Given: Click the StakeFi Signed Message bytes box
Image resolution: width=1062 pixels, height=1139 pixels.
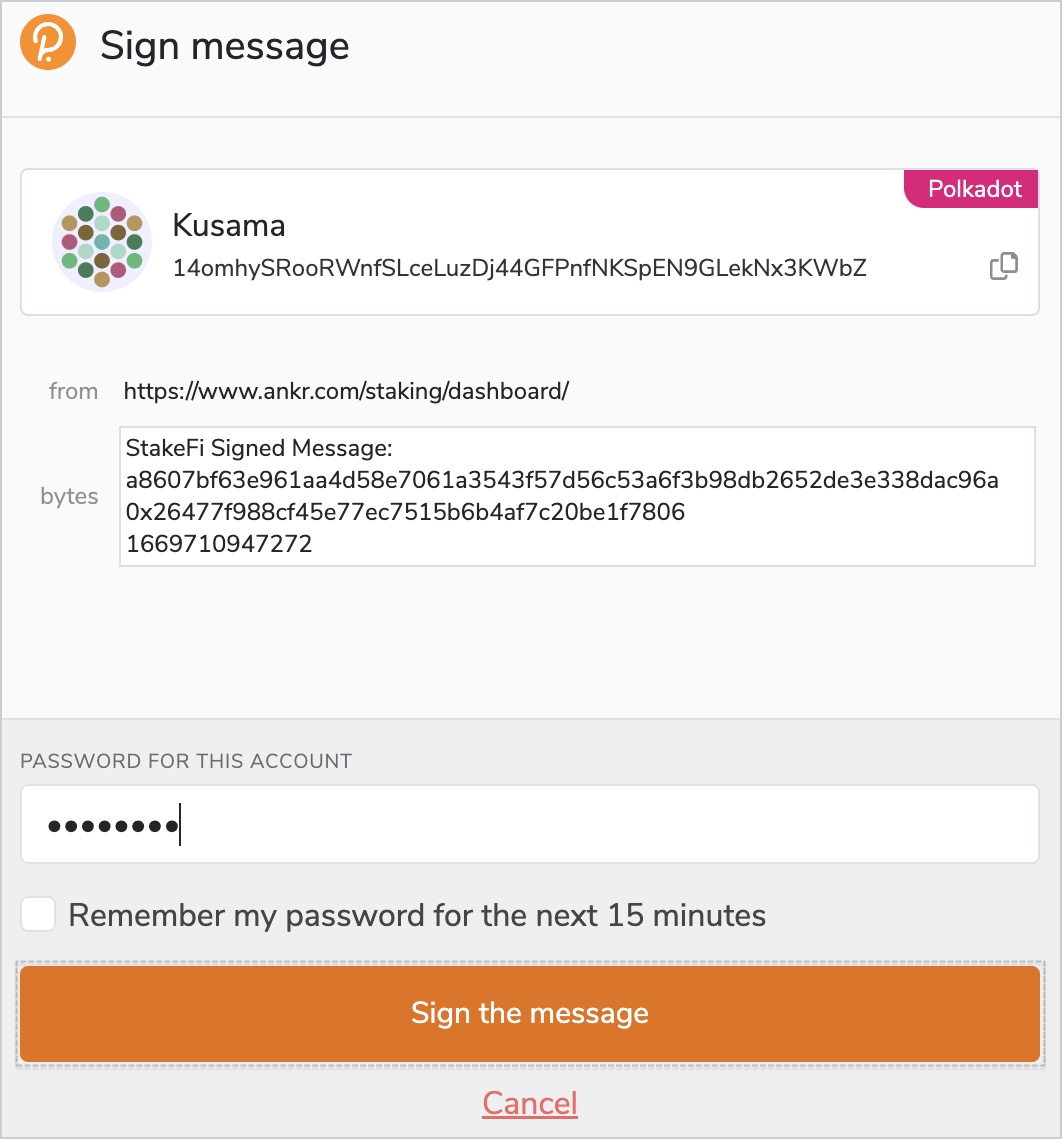Looking at the screenshot, I should pyautogui.click(x=577, y=496).
